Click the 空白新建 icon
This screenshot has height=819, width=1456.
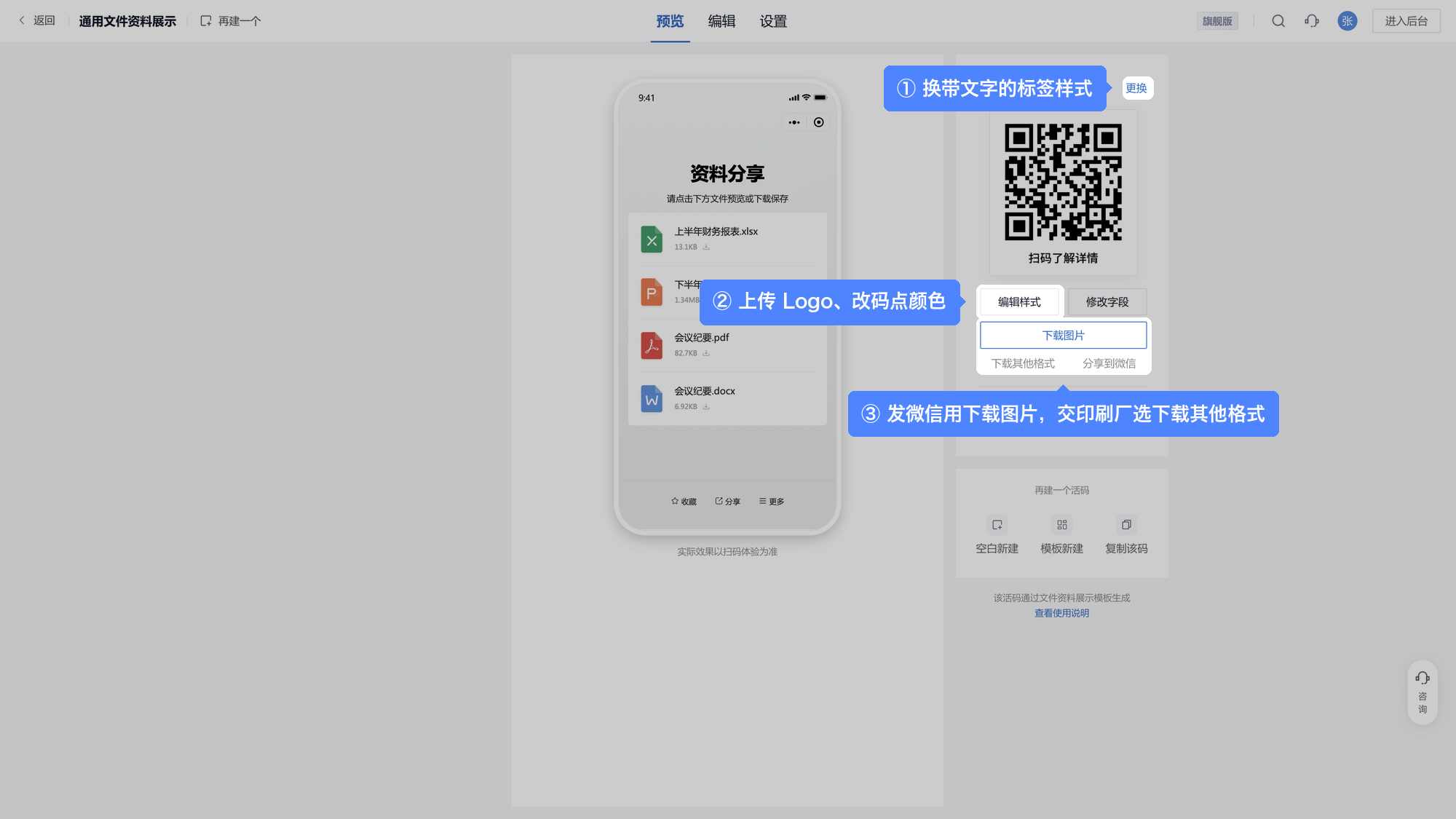(x=997, y=525)
